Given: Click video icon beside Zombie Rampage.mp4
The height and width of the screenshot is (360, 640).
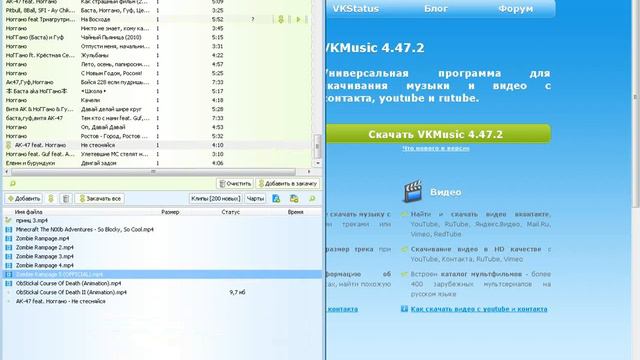Looking at the screenshot, I should pyautogui.click(x=9, y=238).
